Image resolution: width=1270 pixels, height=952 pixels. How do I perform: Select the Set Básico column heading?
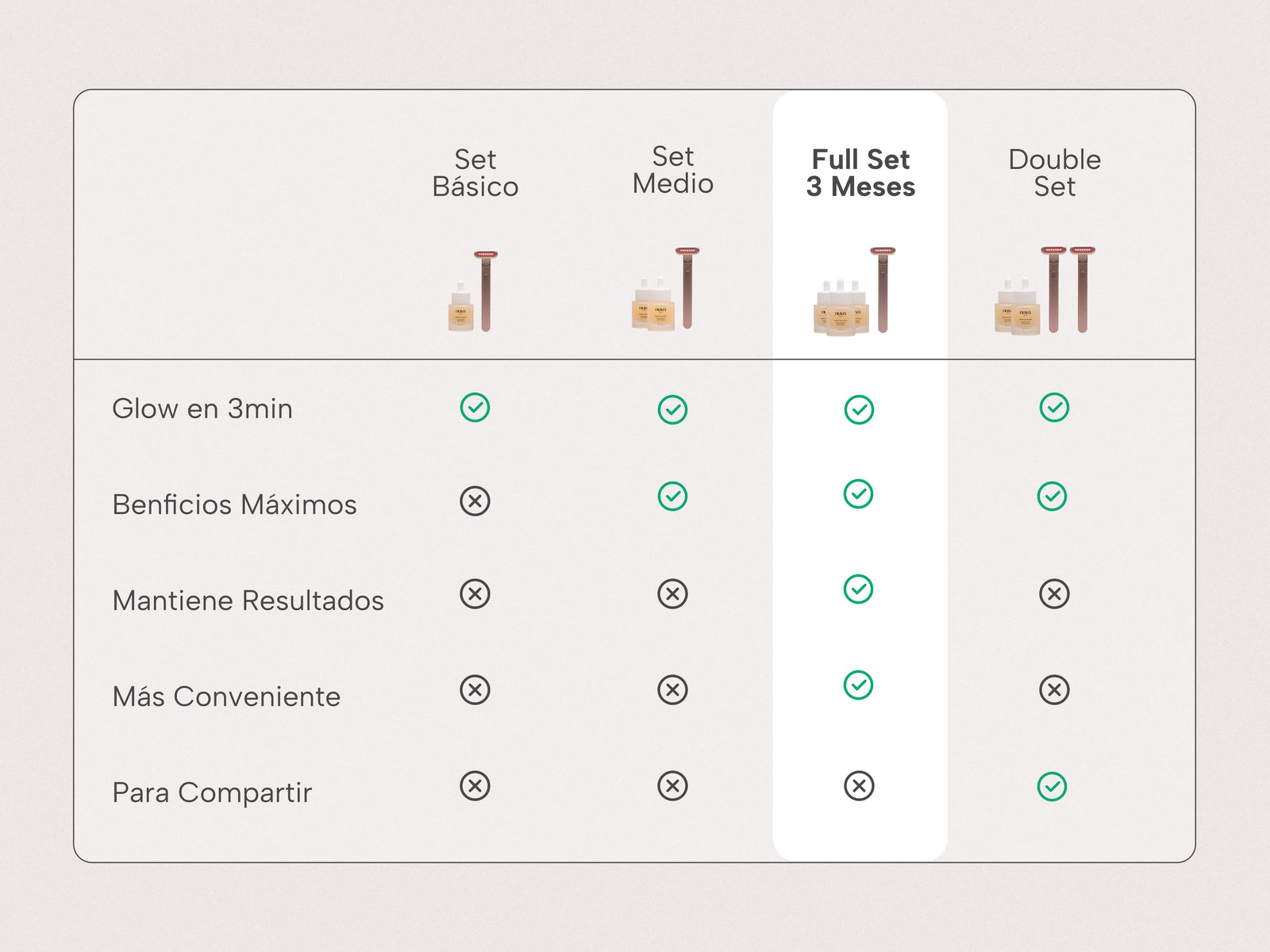(475, 173)
